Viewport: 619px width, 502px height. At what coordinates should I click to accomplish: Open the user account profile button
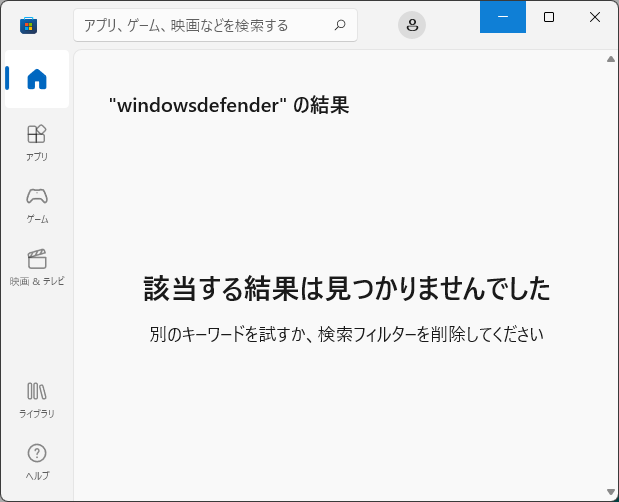pyautogui.click(x=412, y=25)
